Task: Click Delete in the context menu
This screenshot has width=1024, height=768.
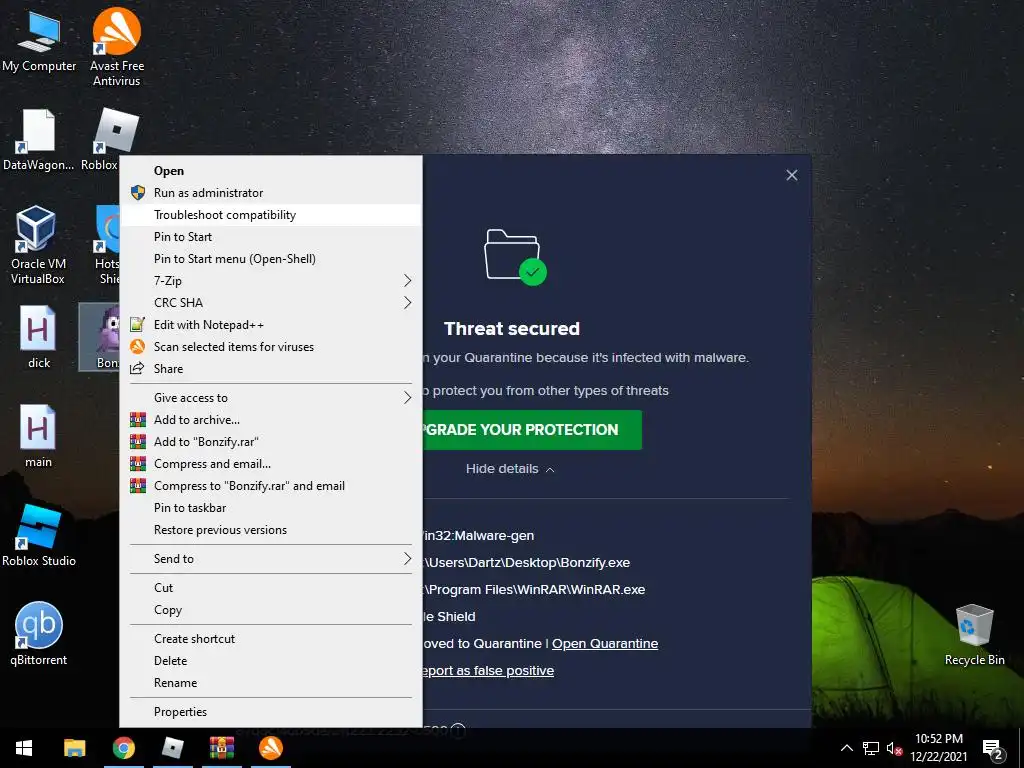Action: pyautogui.click(x=271, y=660)
